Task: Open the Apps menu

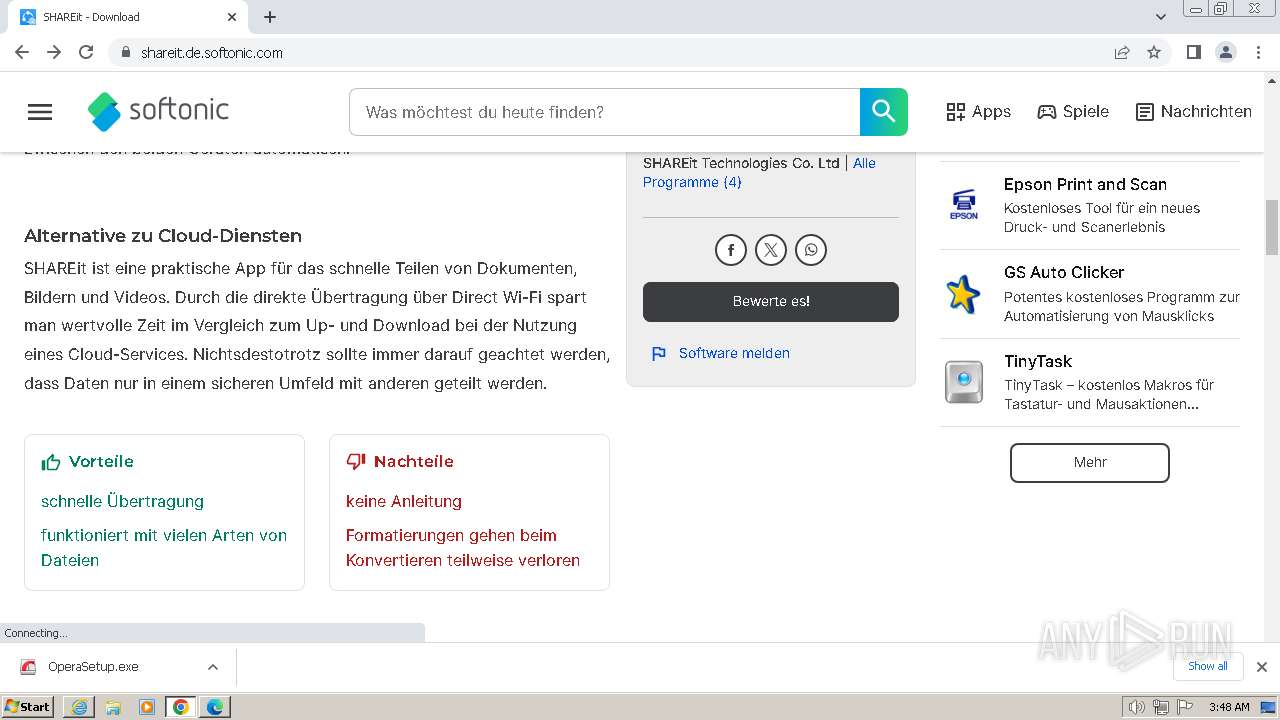Action: (978, 112)
